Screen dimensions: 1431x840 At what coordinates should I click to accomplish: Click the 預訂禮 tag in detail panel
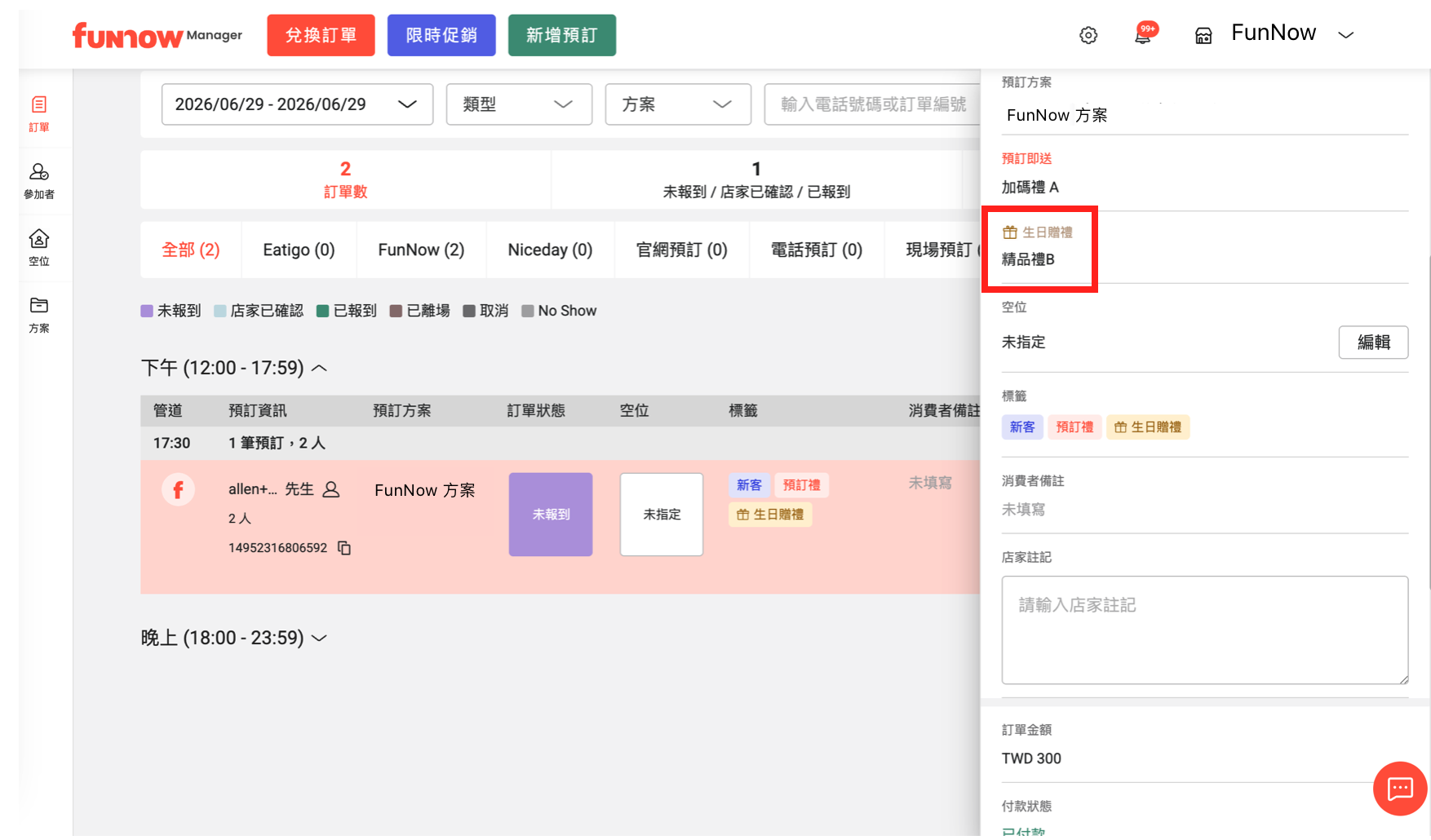pyautogui.click(x=1074, y=427)
